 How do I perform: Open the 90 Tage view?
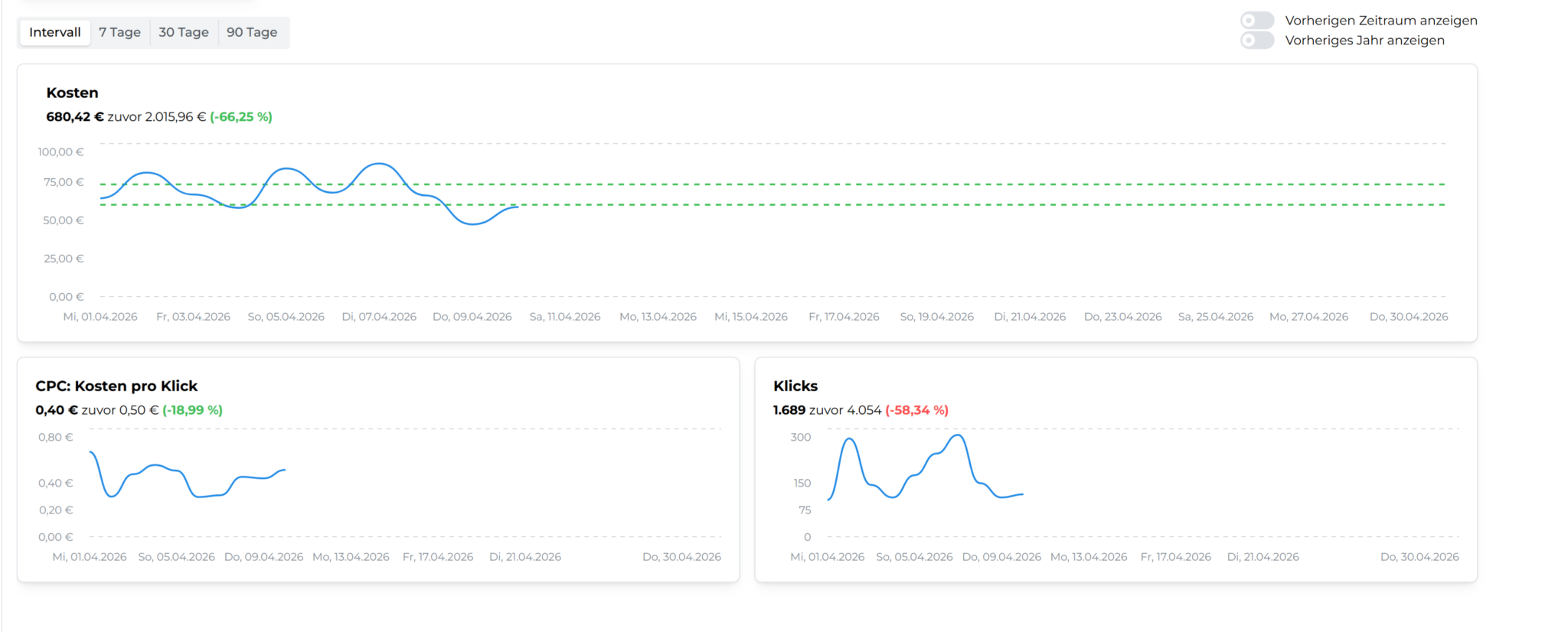click(x=252, y=32)
